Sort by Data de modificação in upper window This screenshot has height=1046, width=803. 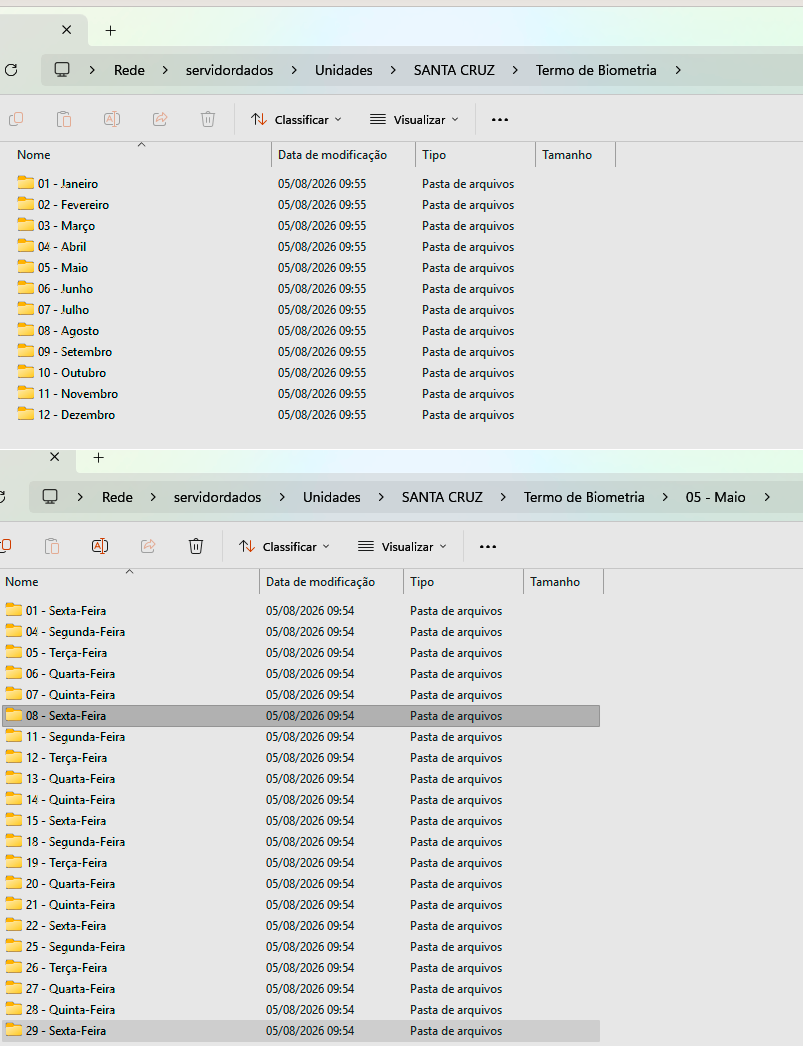pyautogui.click(x=332, y=155)
